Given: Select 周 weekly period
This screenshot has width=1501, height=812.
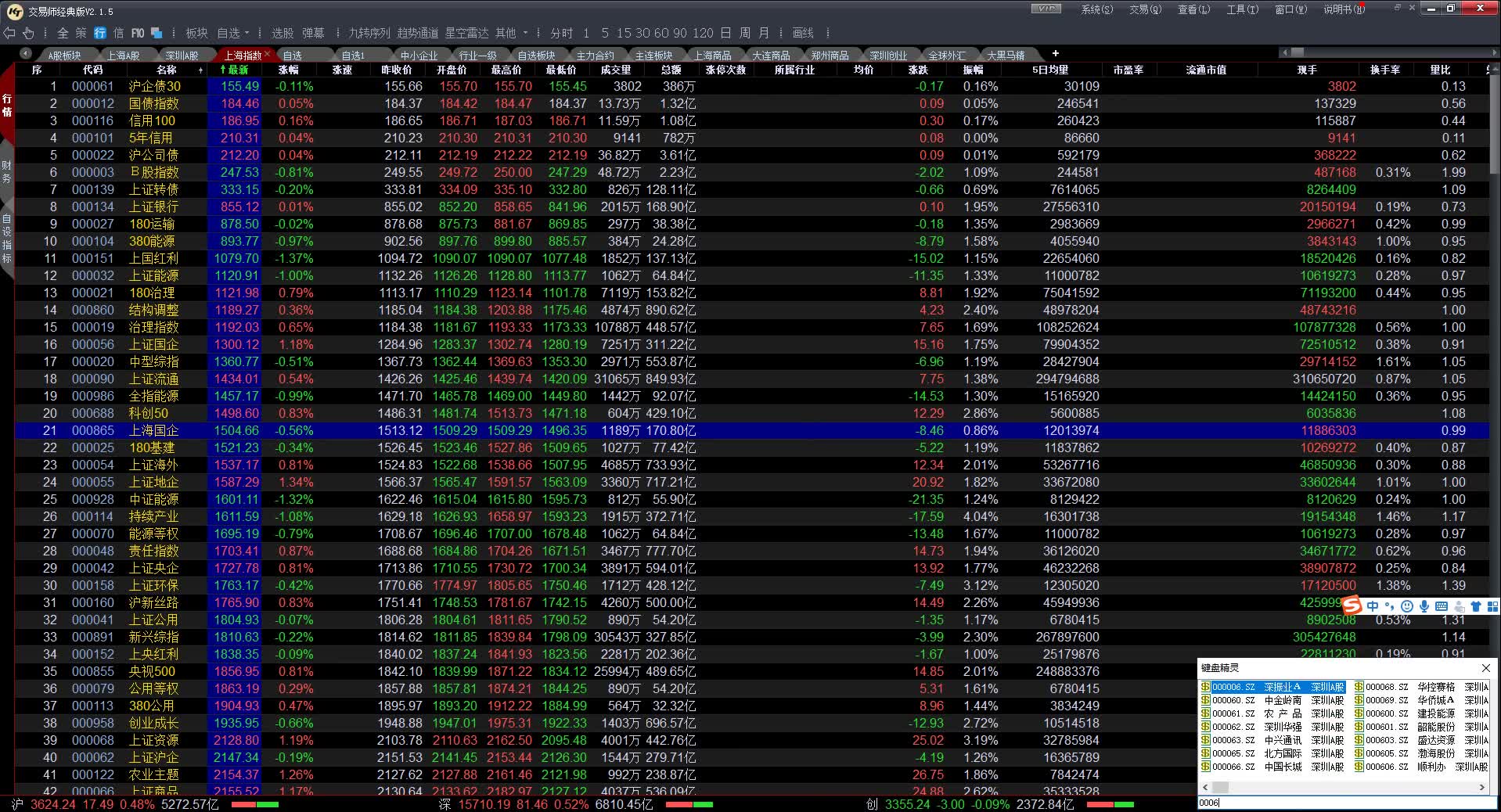Looking at the screenshot, I should 745,33.
